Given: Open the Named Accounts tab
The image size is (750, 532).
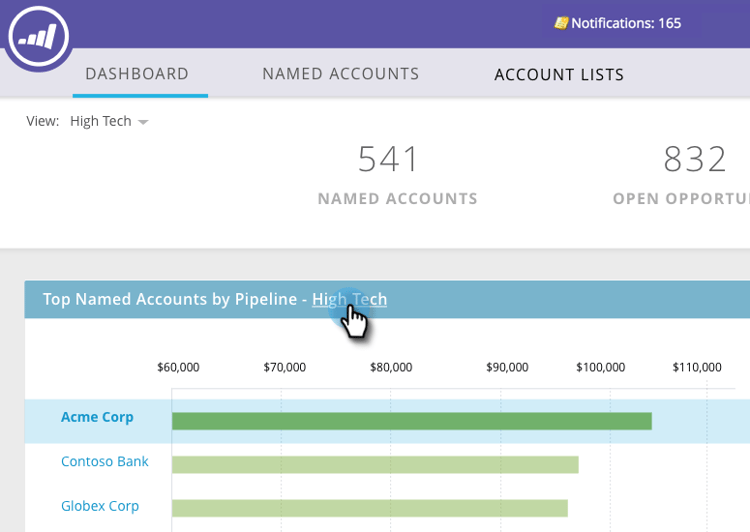Looking at the screenshot, I should [x=341, y=74].
